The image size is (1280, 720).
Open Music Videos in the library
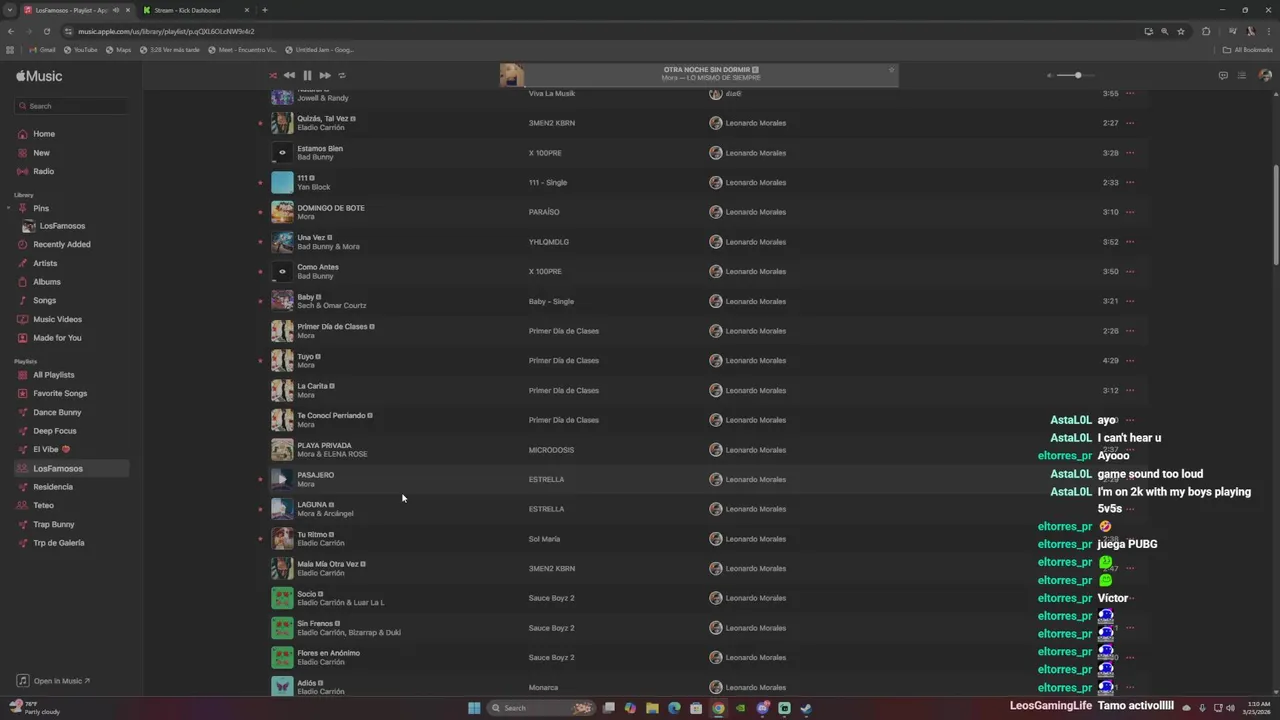pos(57,319)
